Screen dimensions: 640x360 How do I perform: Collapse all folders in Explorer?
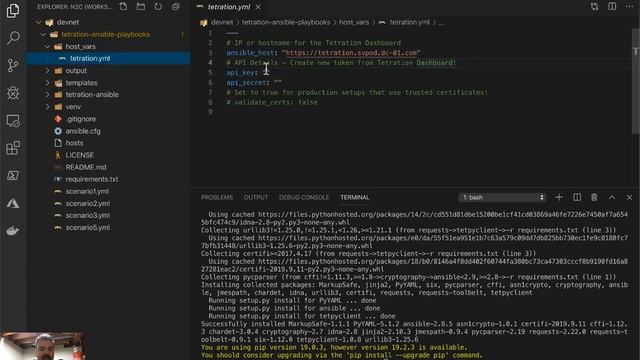tap(176, 7)
